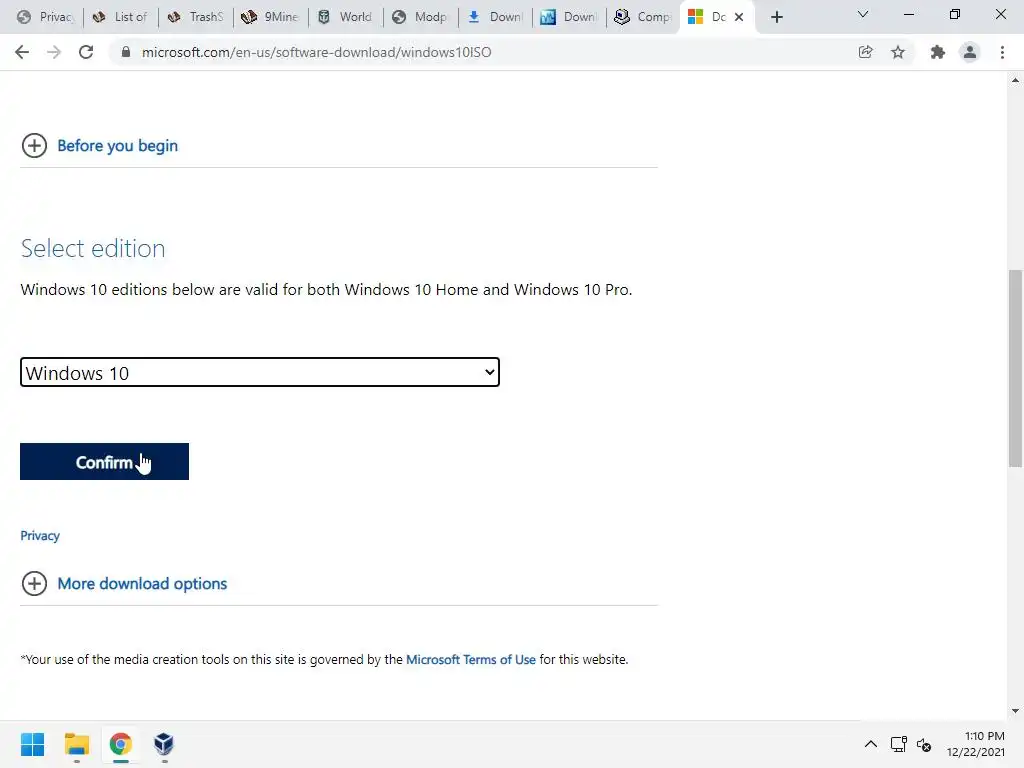Bookmark this page with the star icon

[898, 52]
